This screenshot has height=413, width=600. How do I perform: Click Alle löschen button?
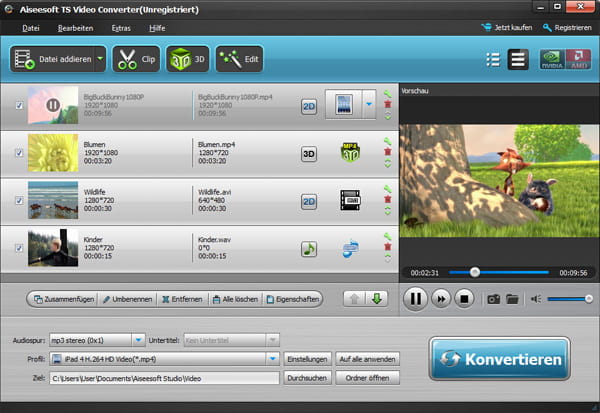(235, 299)
